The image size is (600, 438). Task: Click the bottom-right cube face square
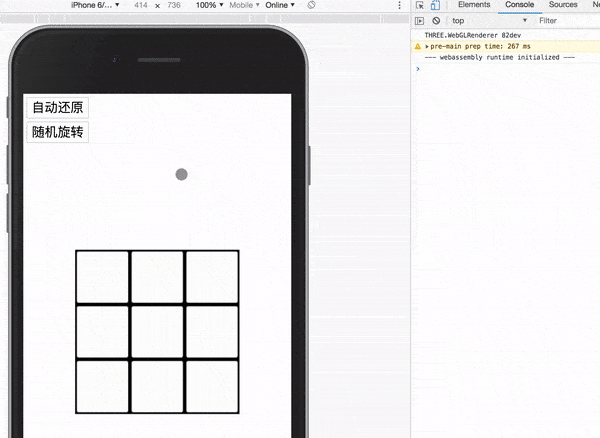pos(212,387)
